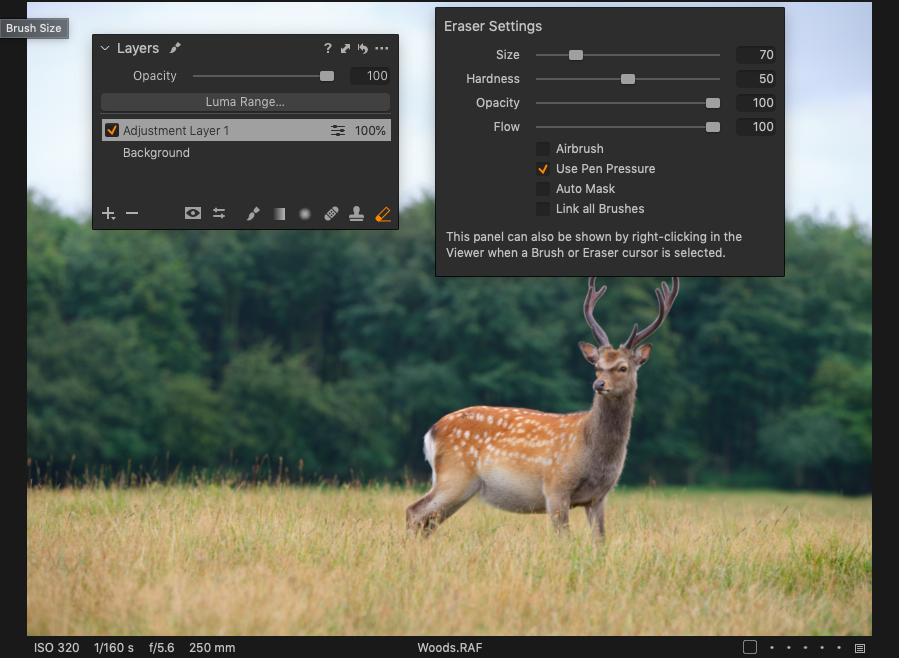Adjust the Eraser Flow slider
Screen dimensions: 899x658
(x=713, y=127)
